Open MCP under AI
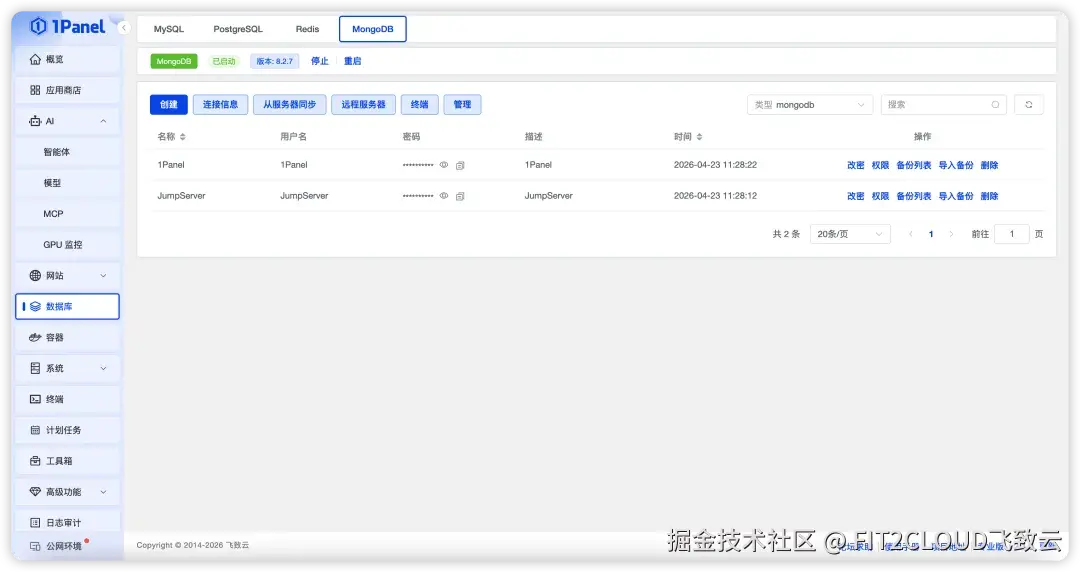 pyautogui.click(x=68, y=214)
